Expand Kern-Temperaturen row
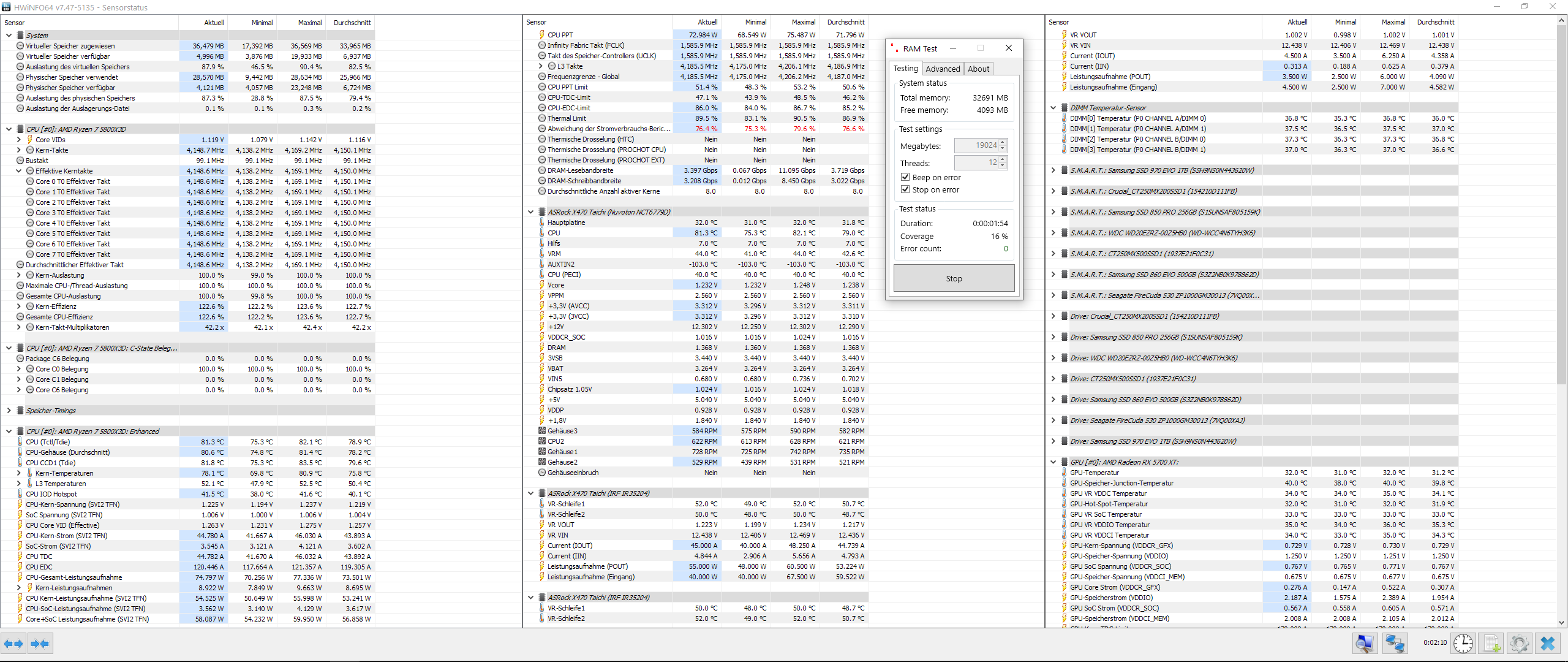The height and width of the screenshot is (662, 1568). click(x=19, y=473)
